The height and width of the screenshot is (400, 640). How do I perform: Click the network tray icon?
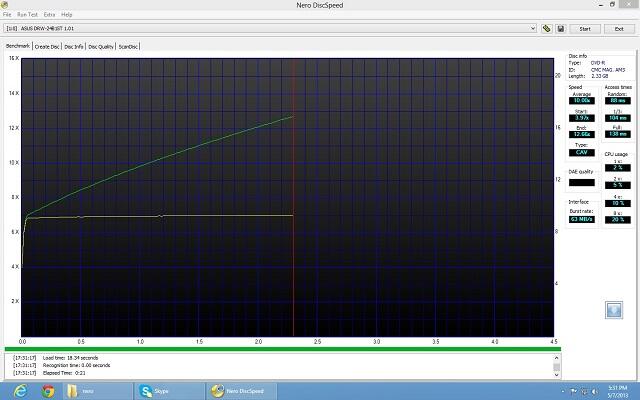[x=584, y=391]
